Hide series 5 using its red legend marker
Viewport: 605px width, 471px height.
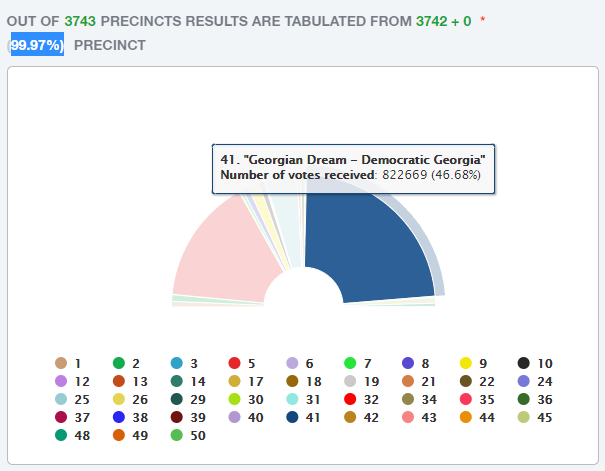click(235, 363)
